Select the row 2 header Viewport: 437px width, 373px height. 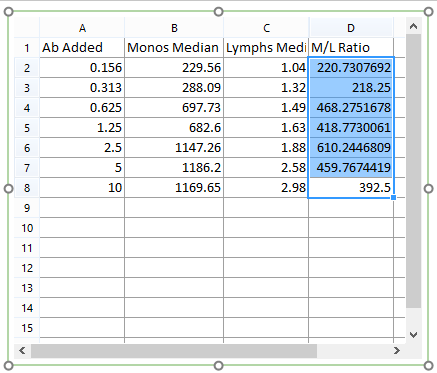pyautogui.click(x=27, y=68)
